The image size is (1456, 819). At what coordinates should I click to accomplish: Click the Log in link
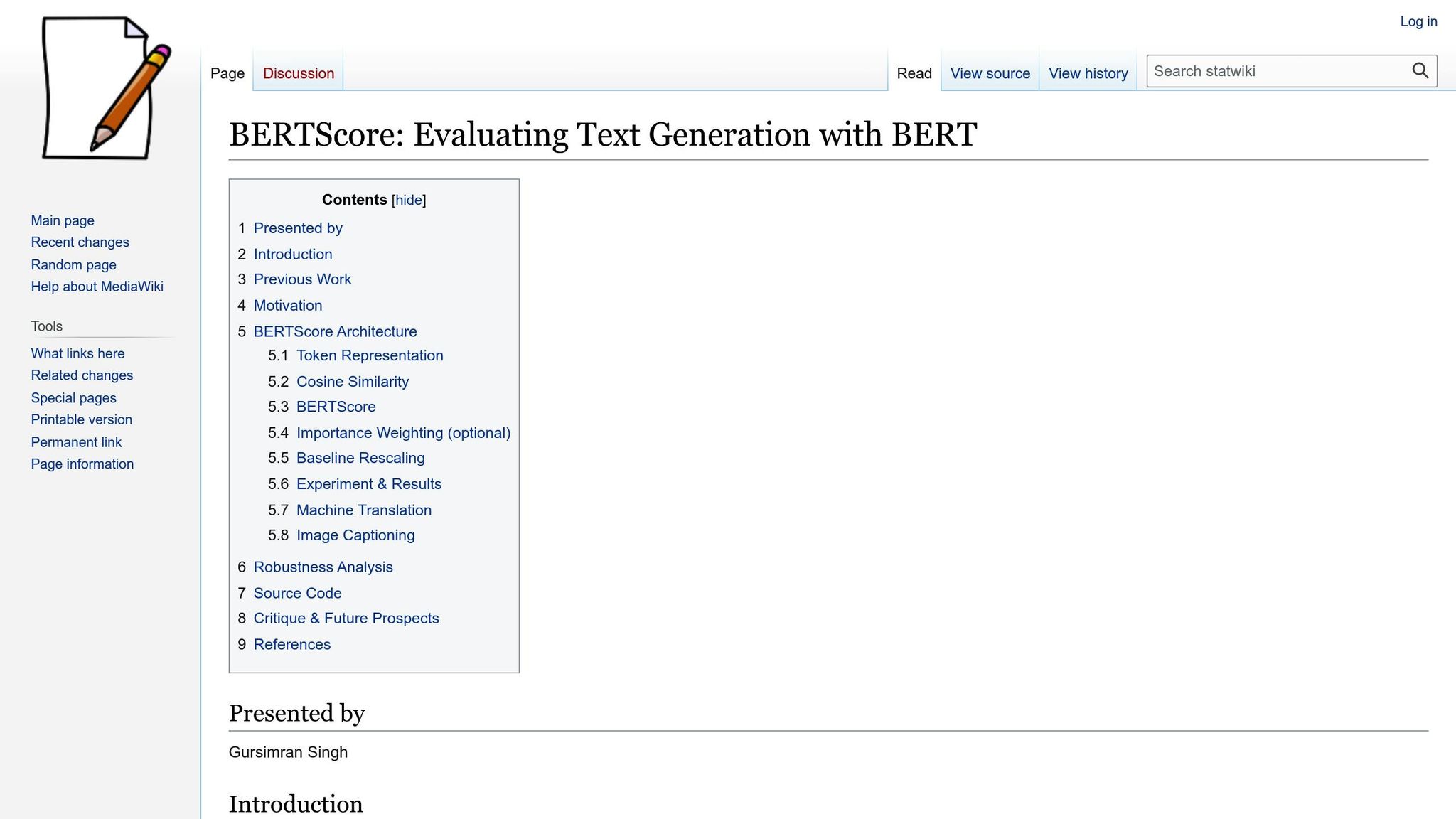tap(1418, 21)
